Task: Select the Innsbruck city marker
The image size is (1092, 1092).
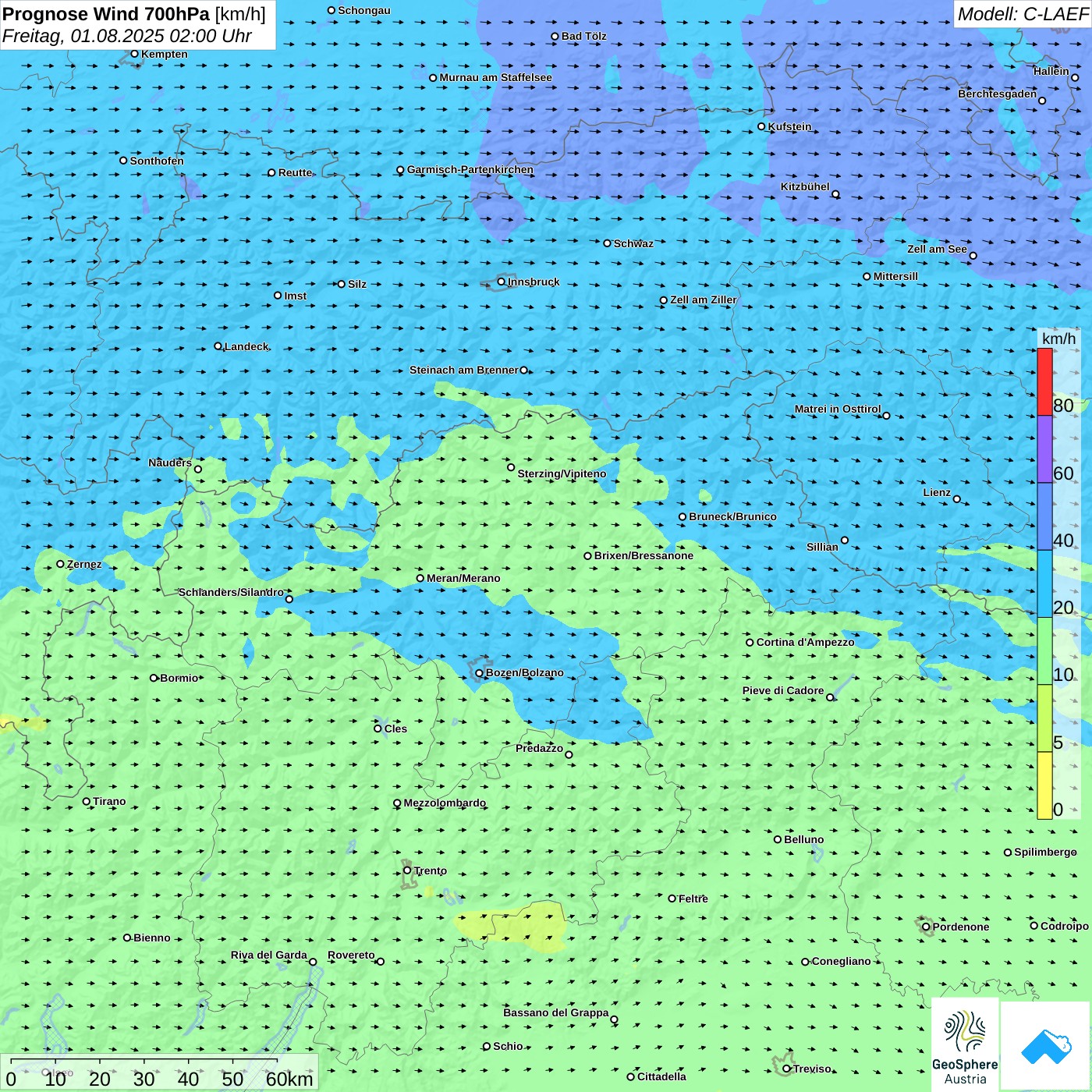Action: [x=502, y=282]
